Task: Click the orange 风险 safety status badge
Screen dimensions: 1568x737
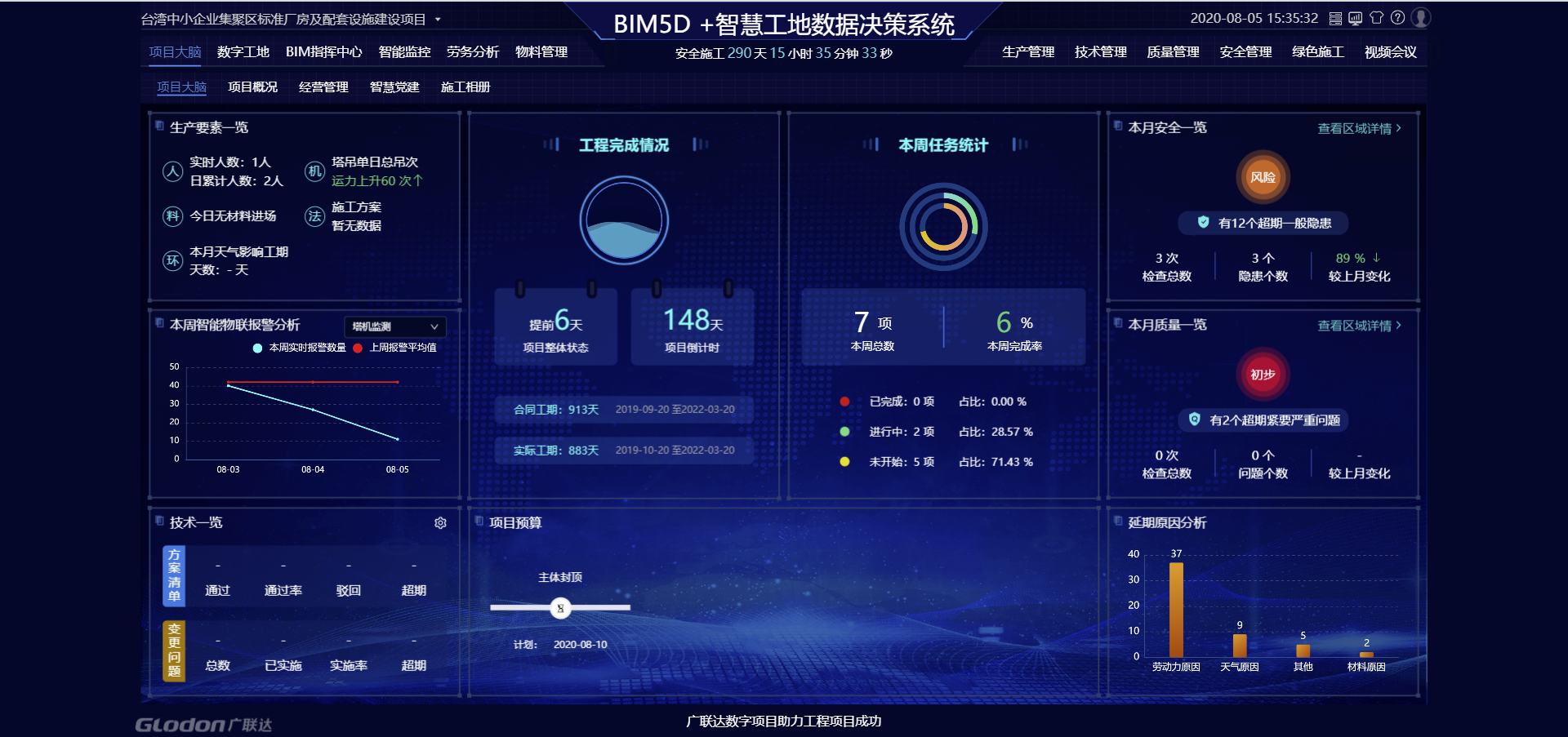Action: 1263,177
